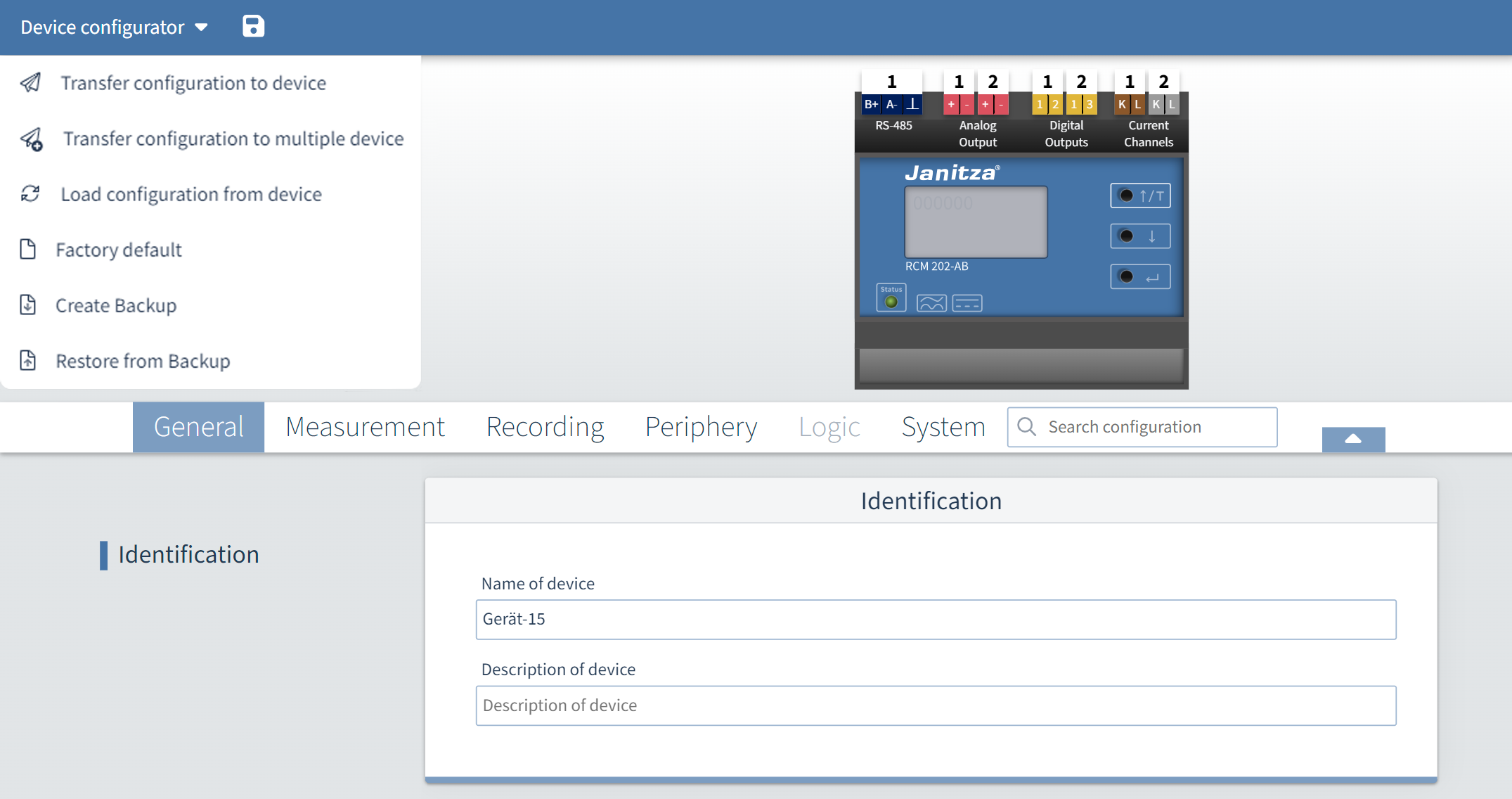Viewport: 1512px width, 799px height.
Task: Click Transfer configuration to multiple device
Action: tap(233, 139)
